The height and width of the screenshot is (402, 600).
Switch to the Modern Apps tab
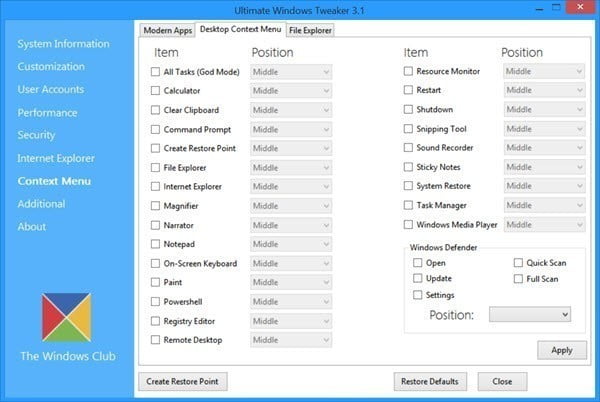pyautogui.click(x=167, y=31)
